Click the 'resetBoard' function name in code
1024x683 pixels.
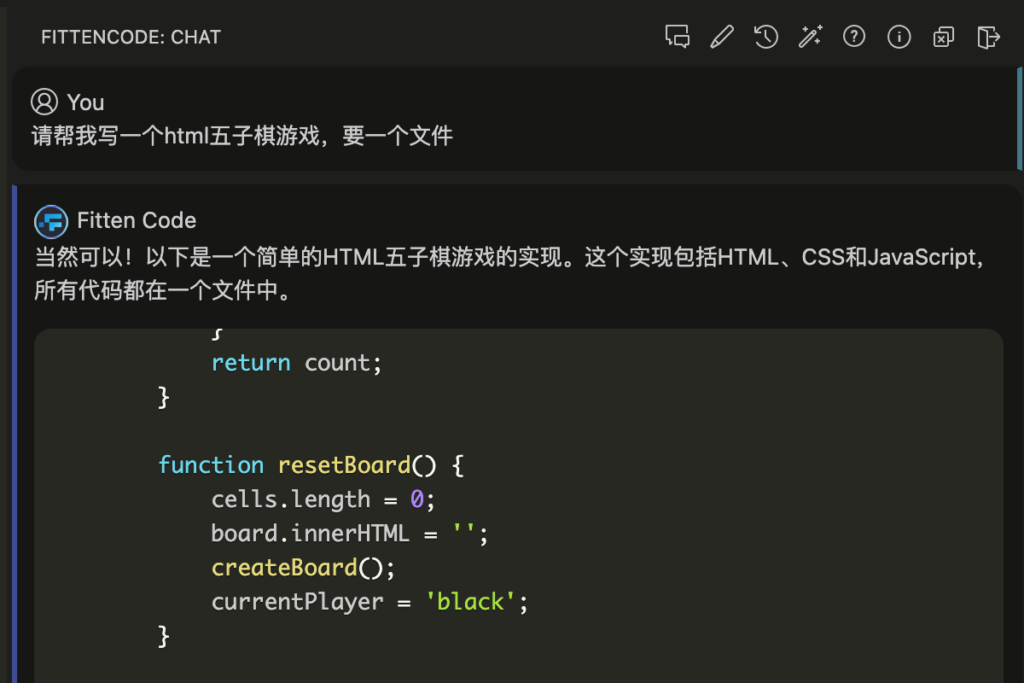point(344,465)
